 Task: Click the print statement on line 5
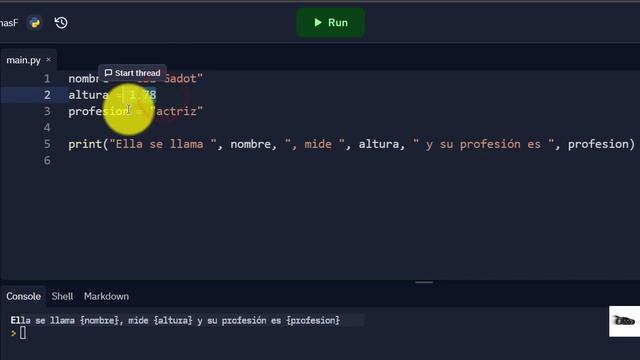351,144
